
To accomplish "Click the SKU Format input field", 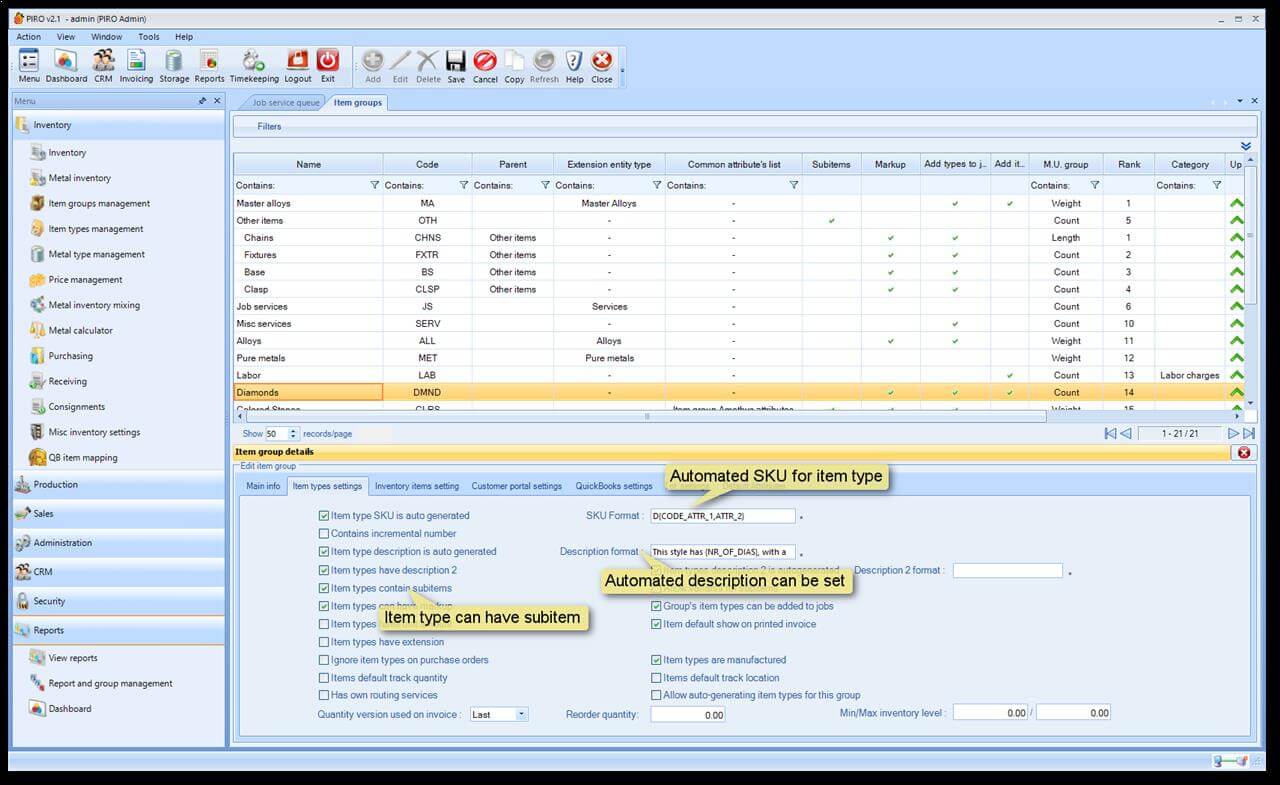I will click(722, 516).
